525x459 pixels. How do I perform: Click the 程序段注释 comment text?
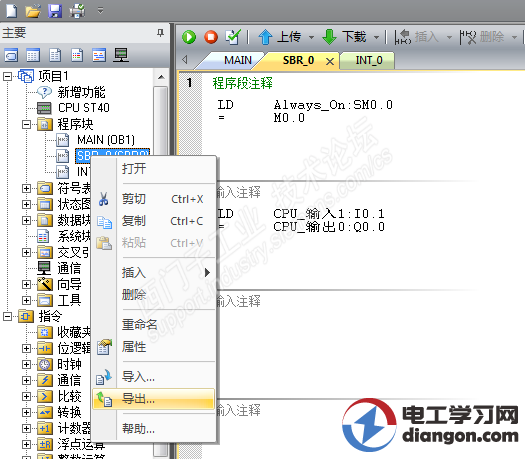[x=242, y=83]
